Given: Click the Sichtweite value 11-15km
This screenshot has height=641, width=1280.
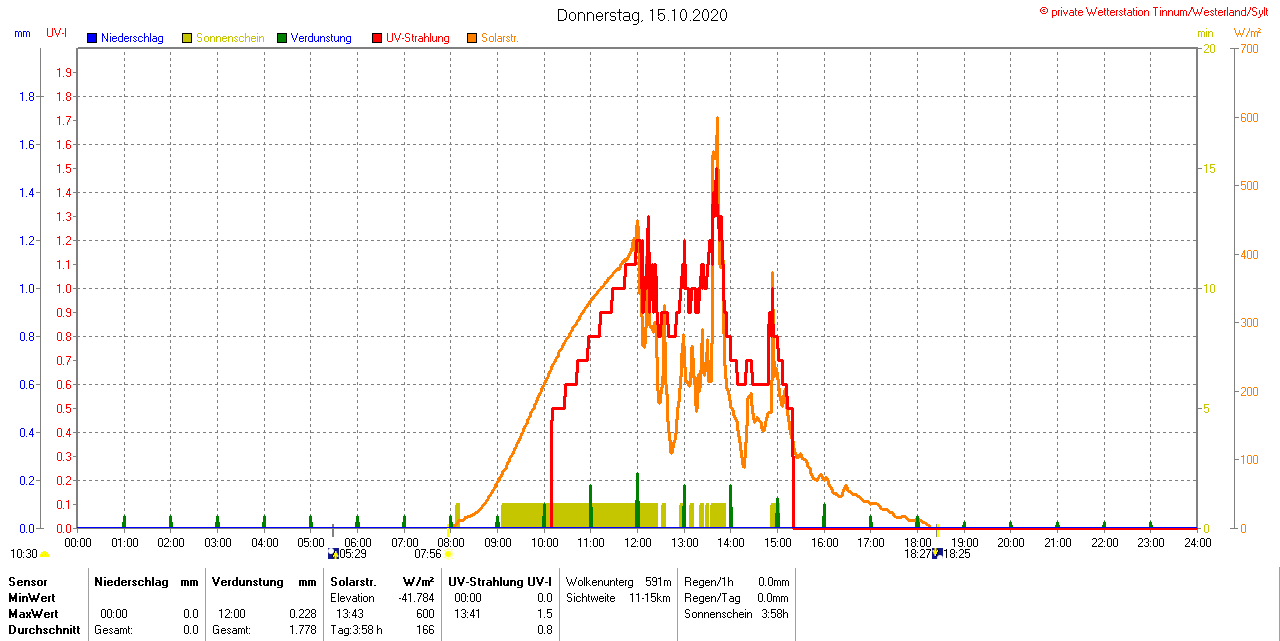Looking at the screenshot, I should pyautogui.click(x=650, y=598).
